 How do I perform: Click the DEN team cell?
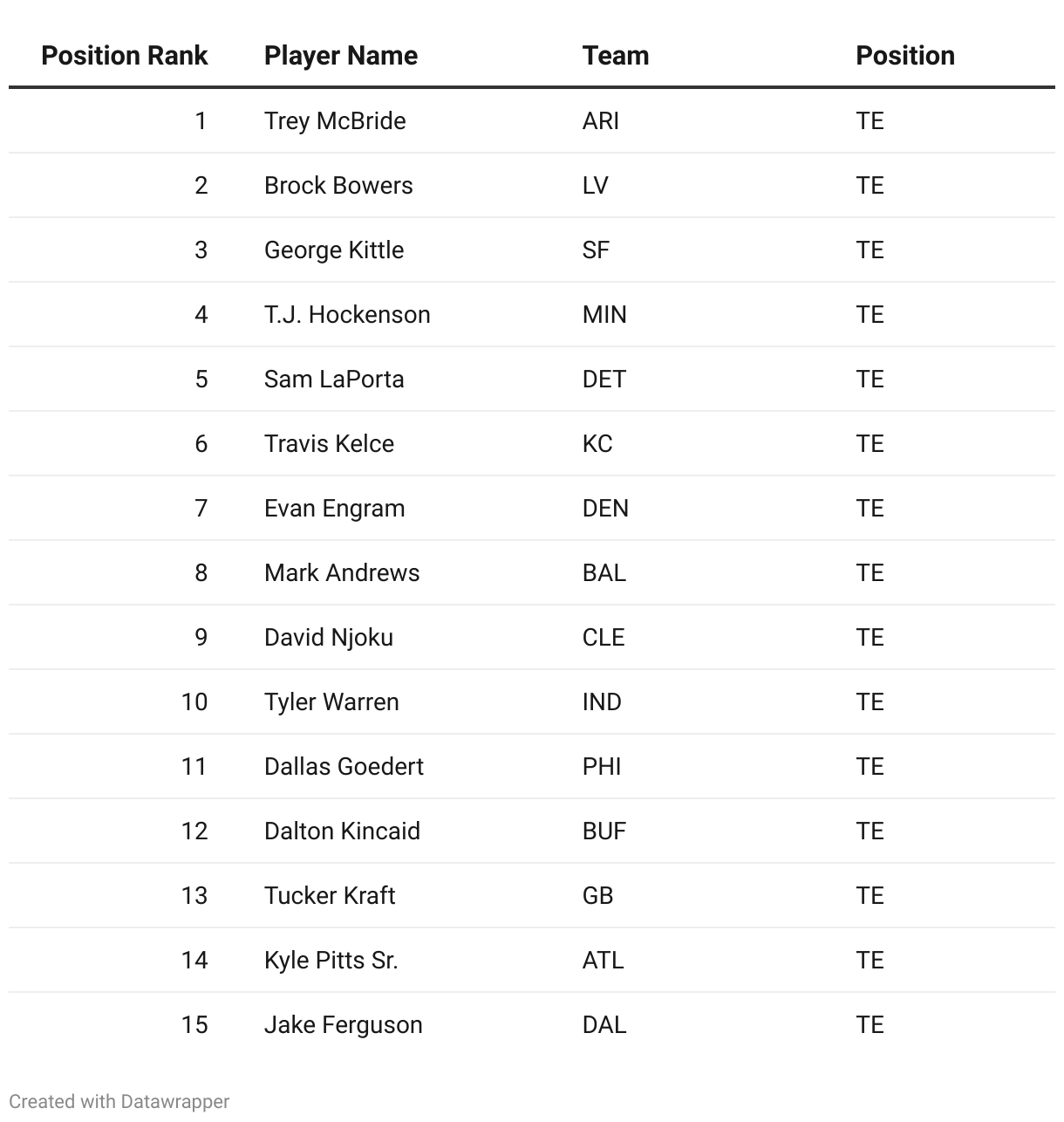pos(605,508)
